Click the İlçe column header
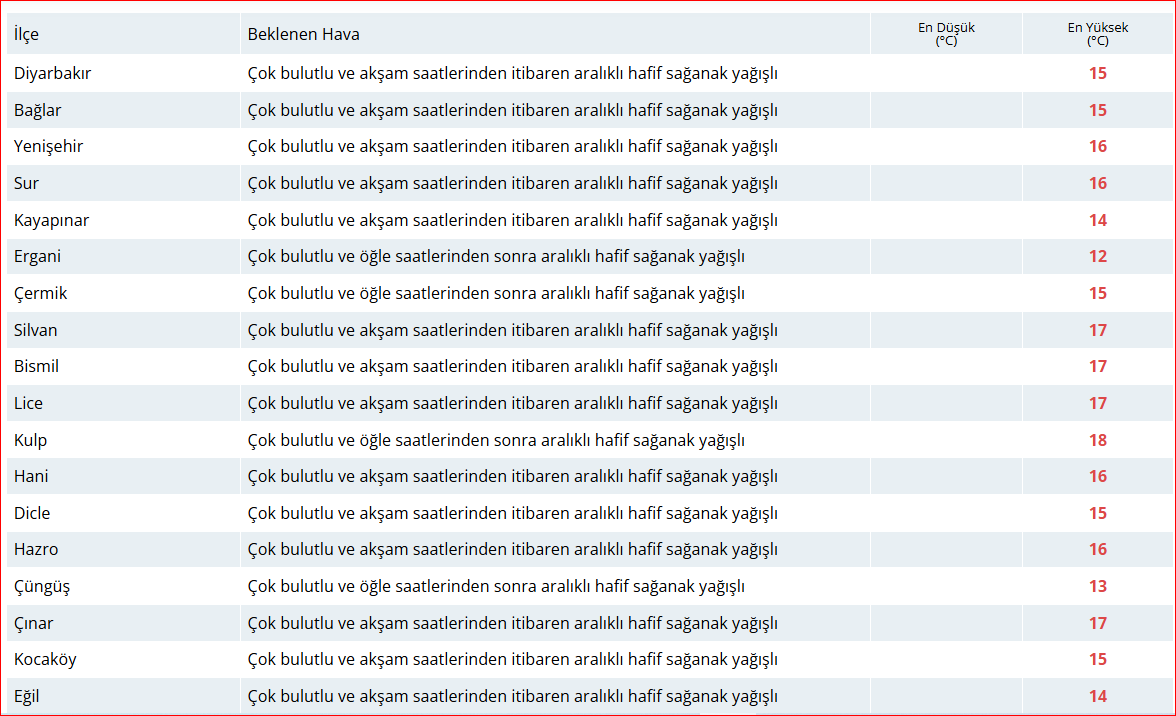This screenshot has height=716, width=1176. coord(27,35)
